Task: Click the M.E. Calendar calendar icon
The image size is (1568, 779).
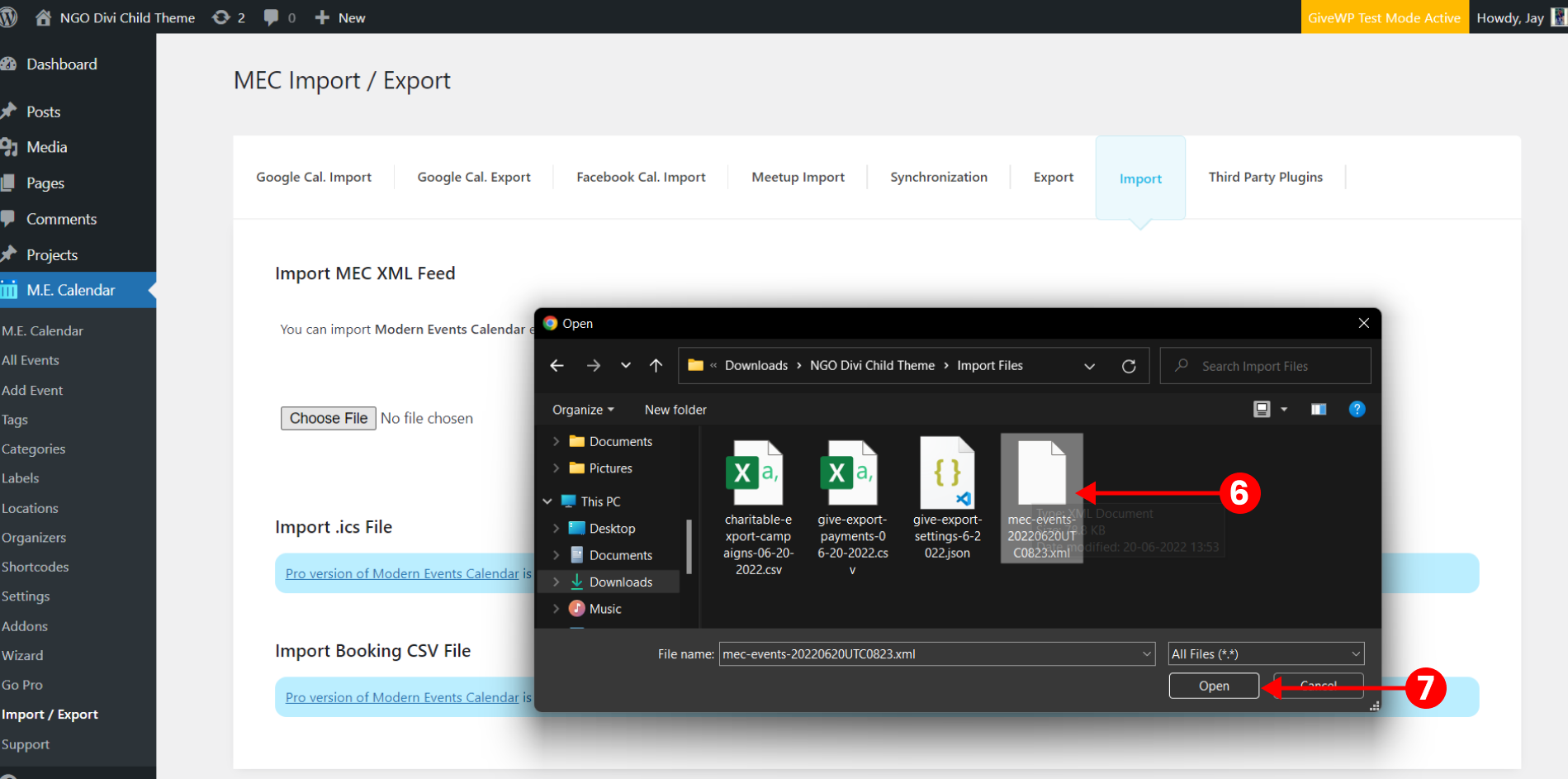Action: [9, 290]
